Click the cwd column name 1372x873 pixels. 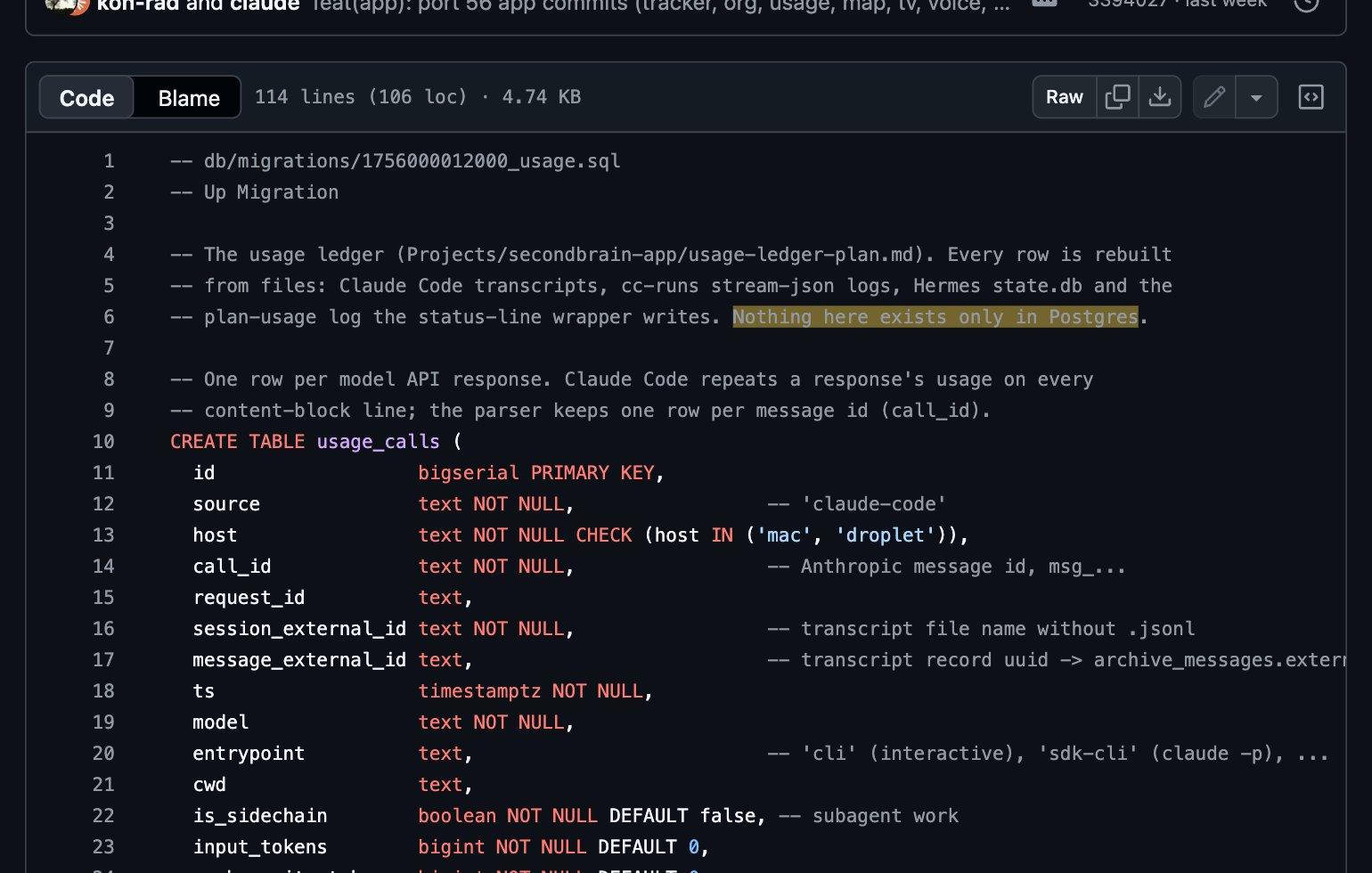(209, 785)
